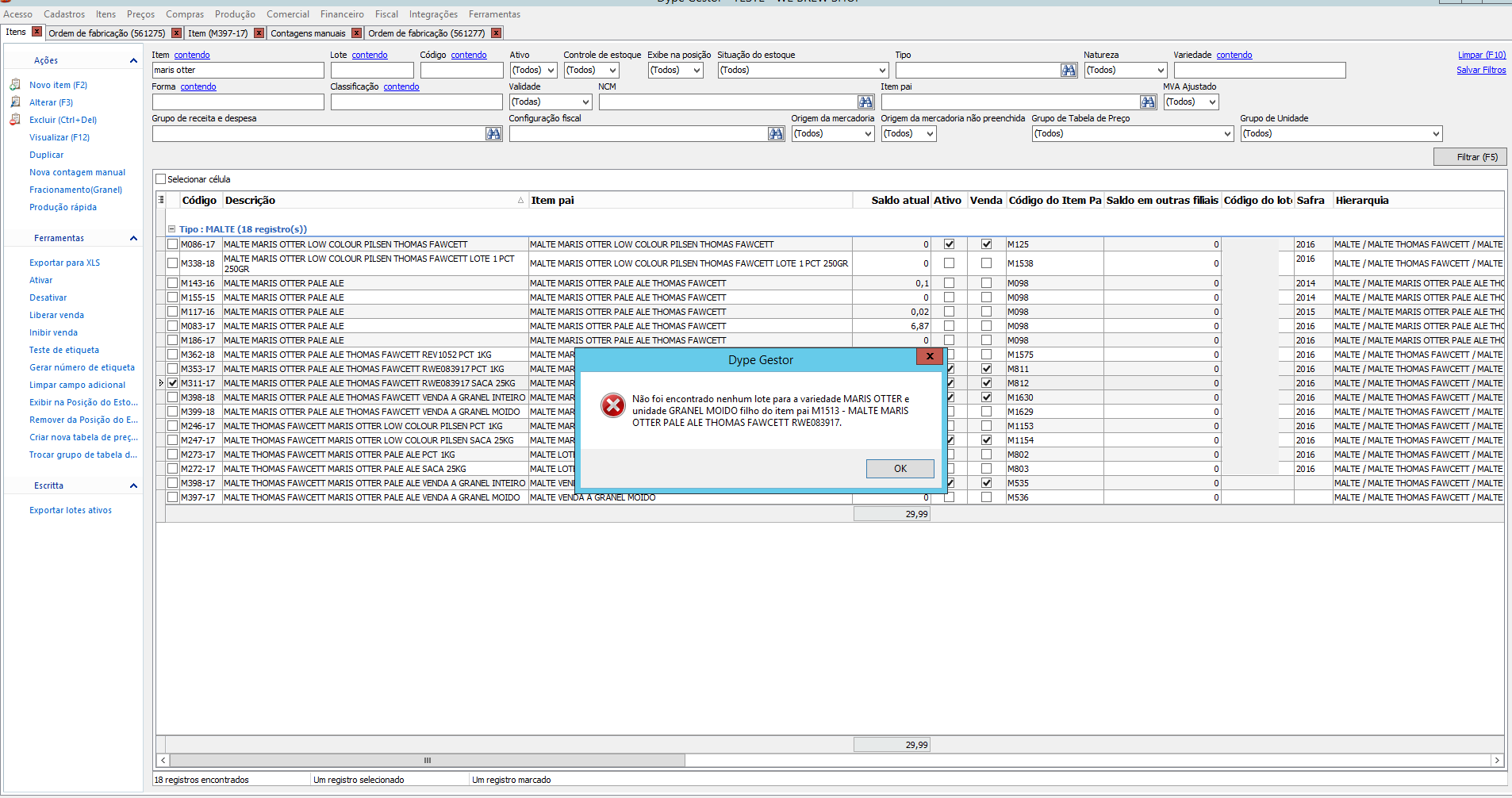Collapse the Escrita sidebar section
This screenshot has height=798, width=1512.
(133, 486)
